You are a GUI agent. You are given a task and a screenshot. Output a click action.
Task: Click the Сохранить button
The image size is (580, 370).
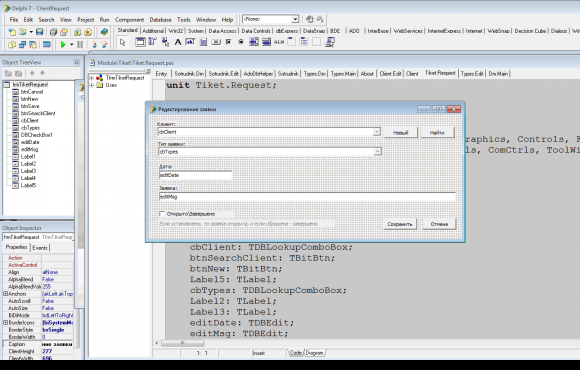coord(400,224)
